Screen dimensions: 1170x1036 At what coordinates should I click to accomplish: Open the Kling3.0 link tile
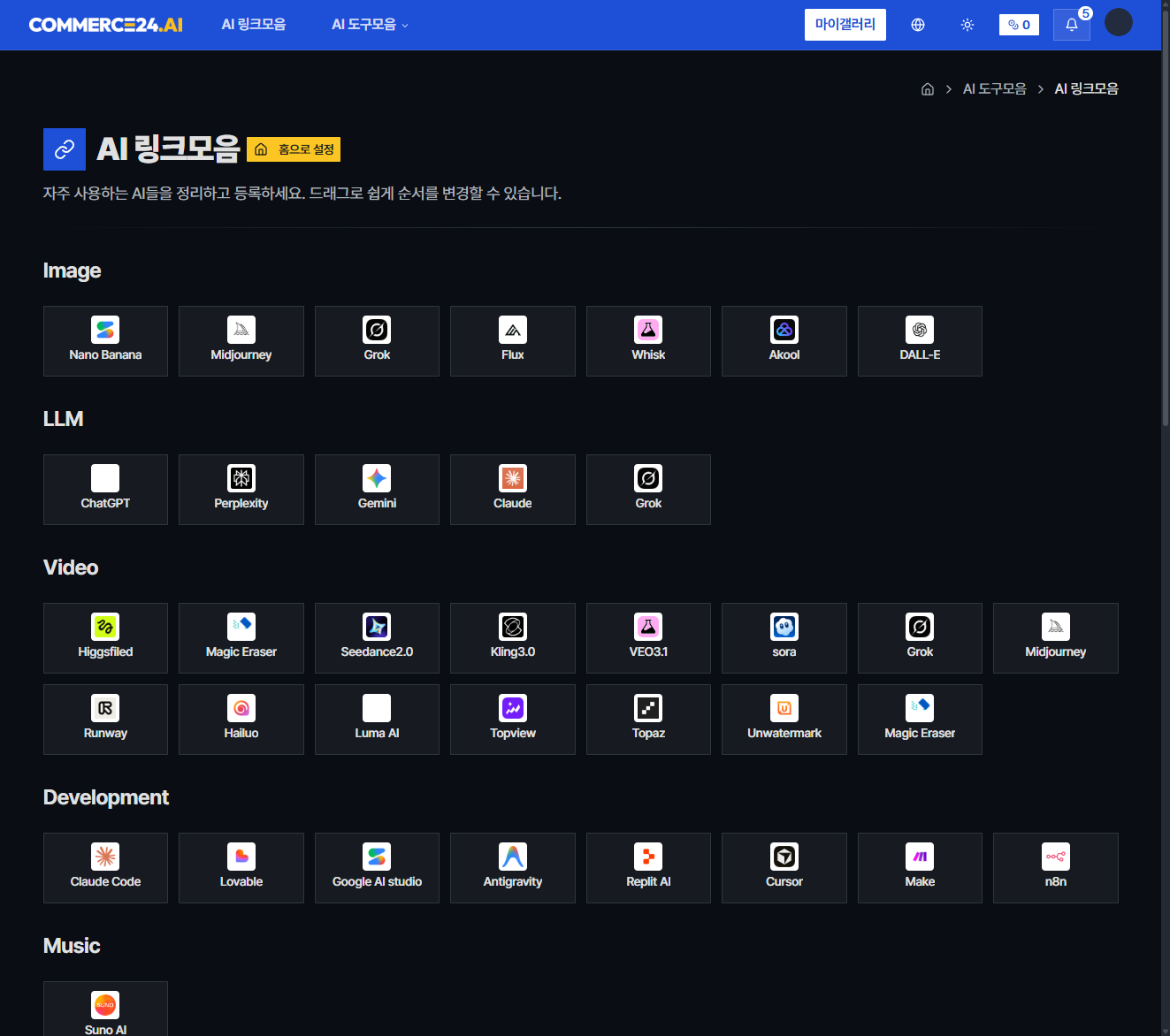pyautogui.click(x=513, y=638)
